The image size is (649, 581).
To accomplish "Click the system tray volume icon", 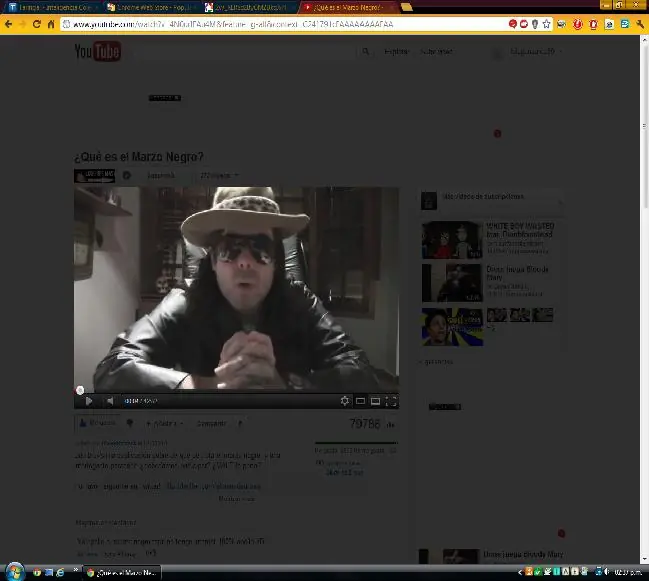I will (607, 572).
